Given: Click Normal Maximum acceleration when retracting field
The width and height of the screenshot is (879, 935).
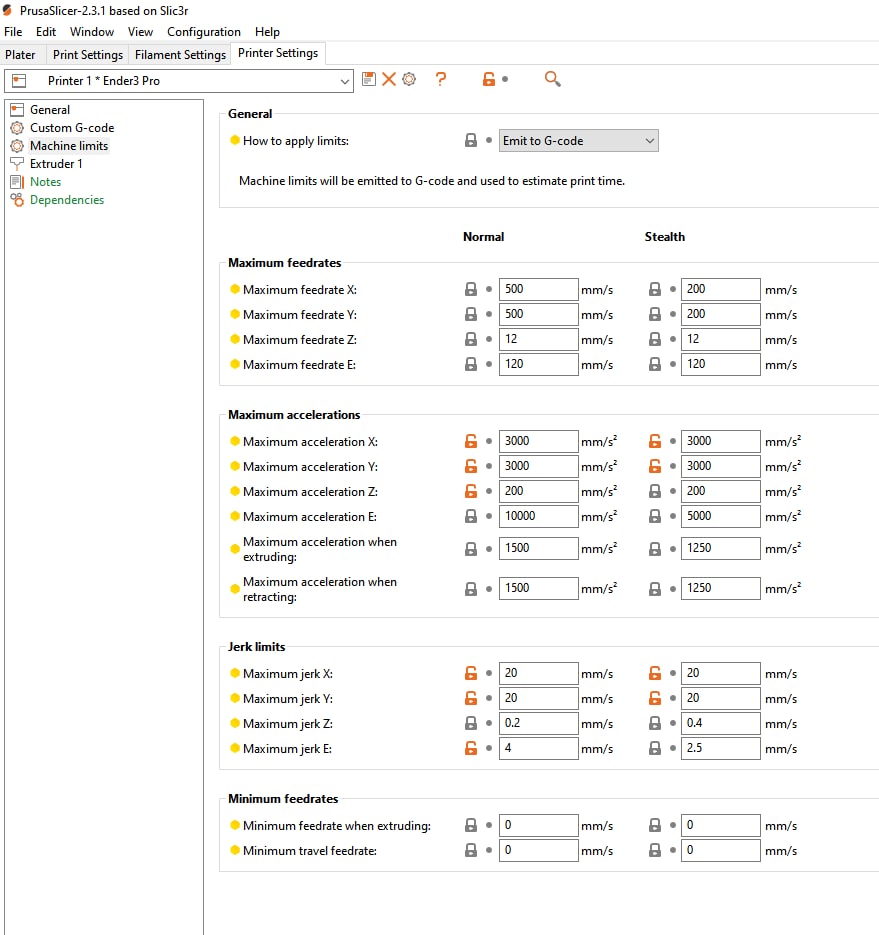Looking at the screenshot, I should click(x=538, y=589).
